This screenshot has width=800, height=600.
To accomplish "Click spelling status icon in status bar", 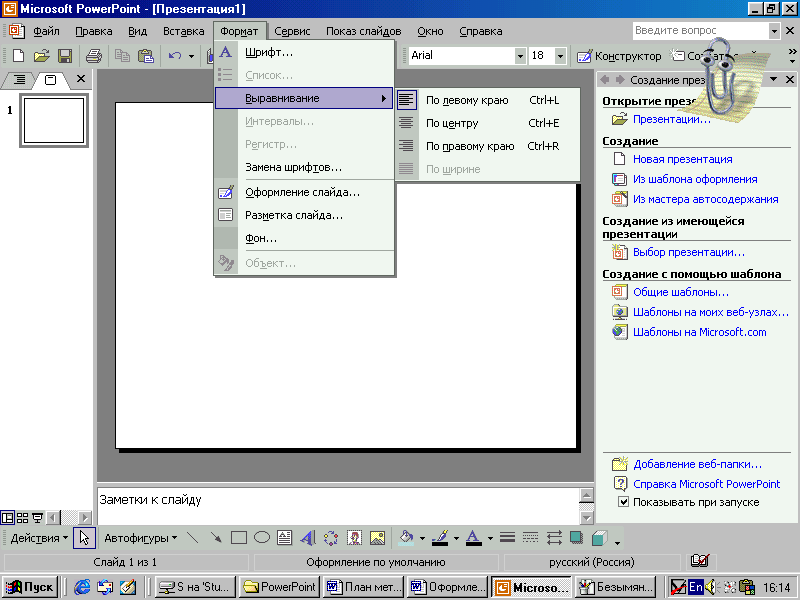I will [x=699, y=562].
